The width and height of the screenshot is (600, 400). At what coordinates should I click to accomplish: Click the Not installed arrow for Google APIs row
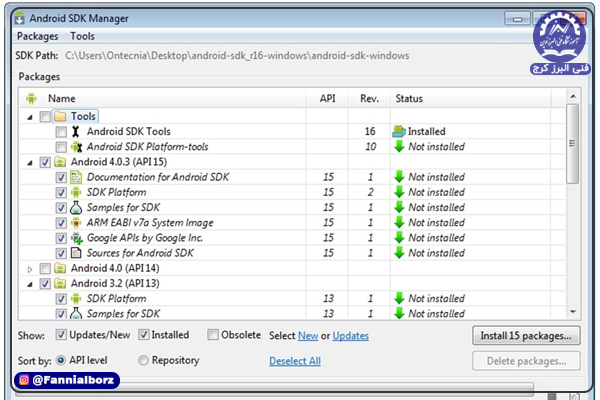pyautogui.click(x=399, y=238)
